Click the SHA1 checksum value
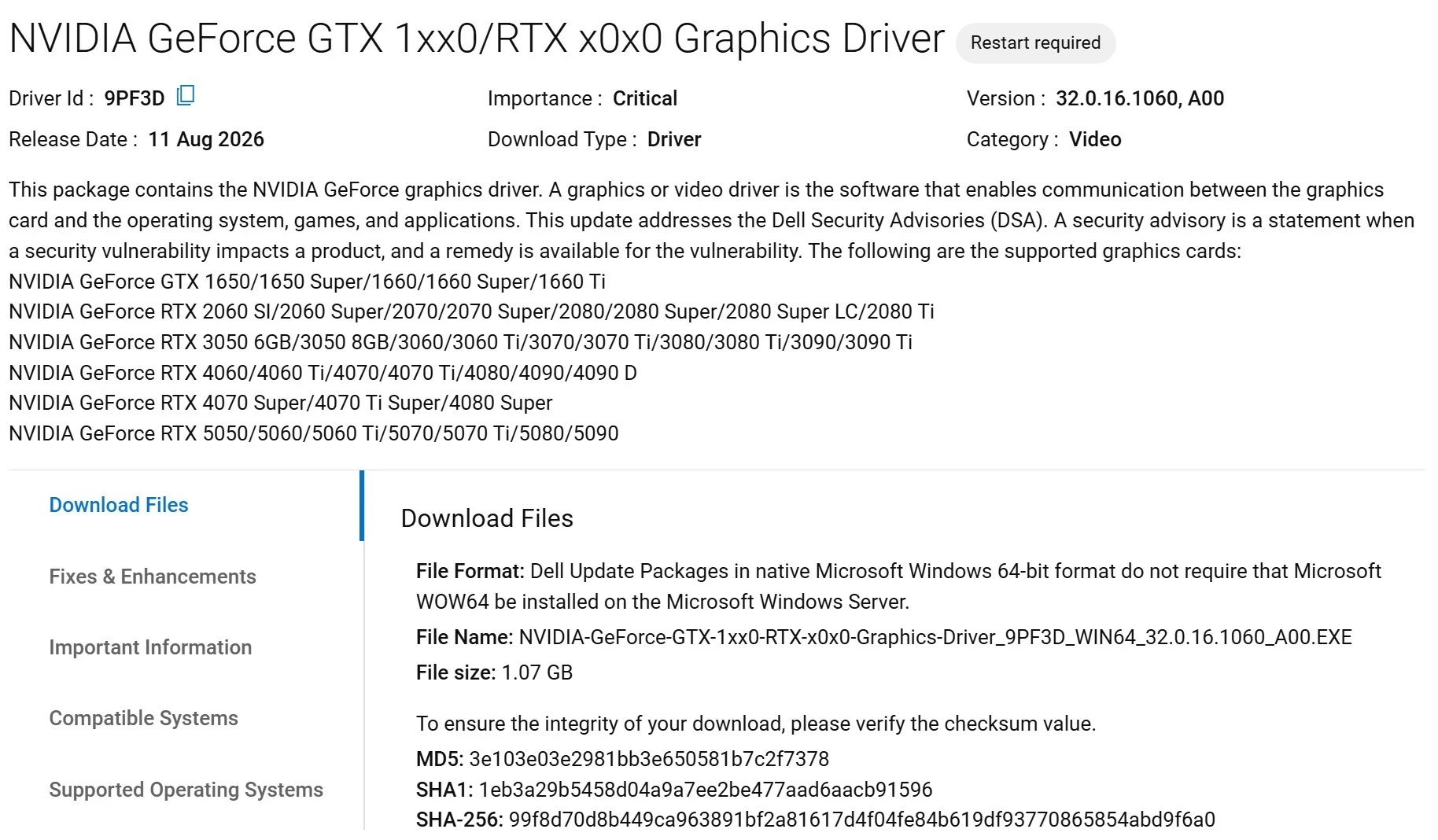The image size is (1438, 840). click(x=706, y=790)
